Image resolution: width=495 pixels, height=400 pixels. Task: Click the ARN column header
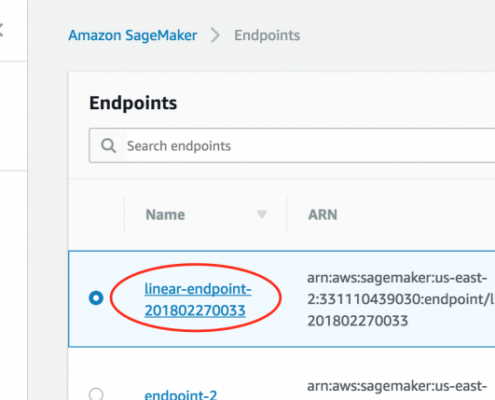pyautogui.click(x=323, y=215)
